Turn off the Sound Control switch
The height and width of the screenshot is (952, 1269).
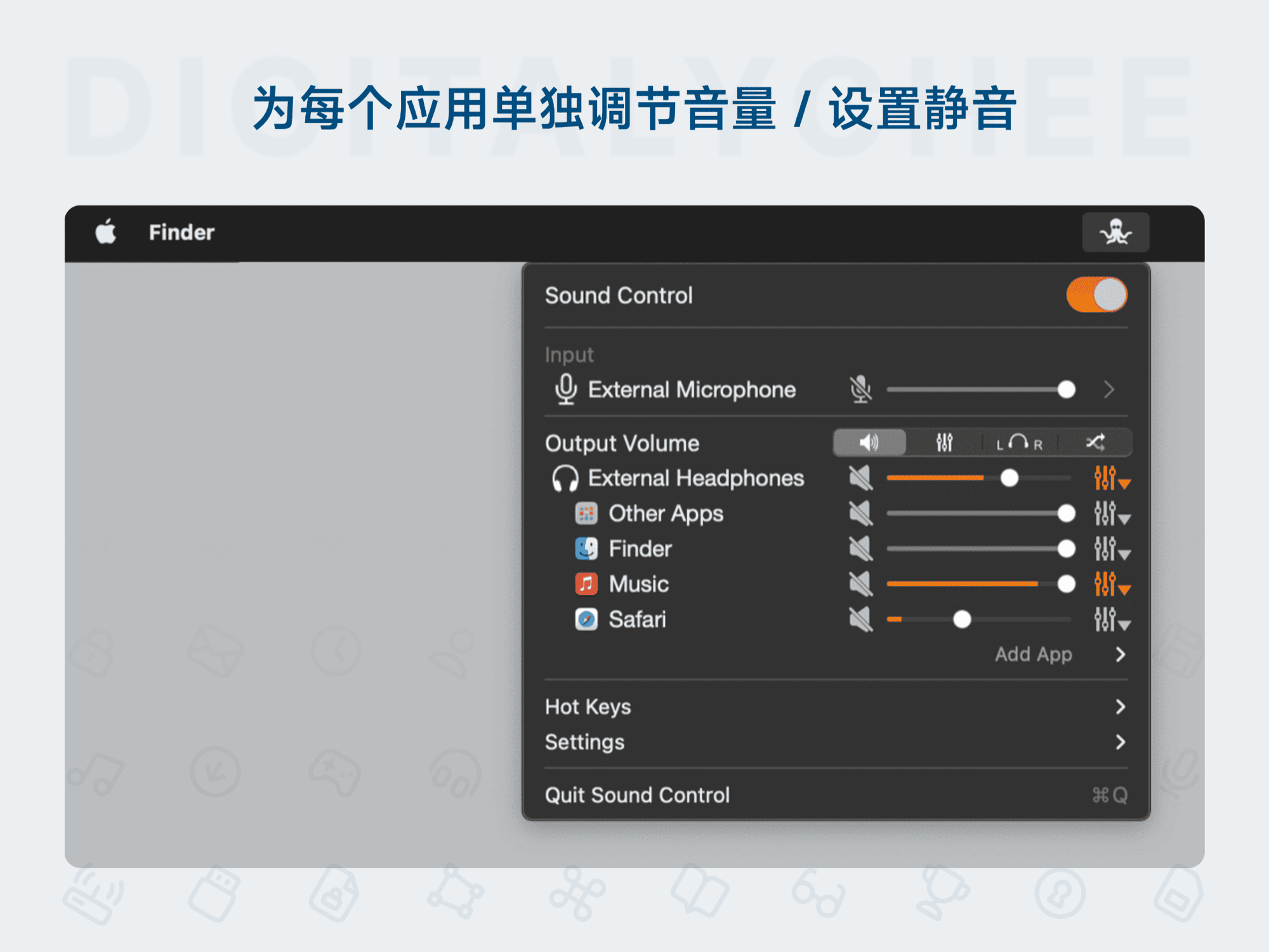tap(1096, 294)
